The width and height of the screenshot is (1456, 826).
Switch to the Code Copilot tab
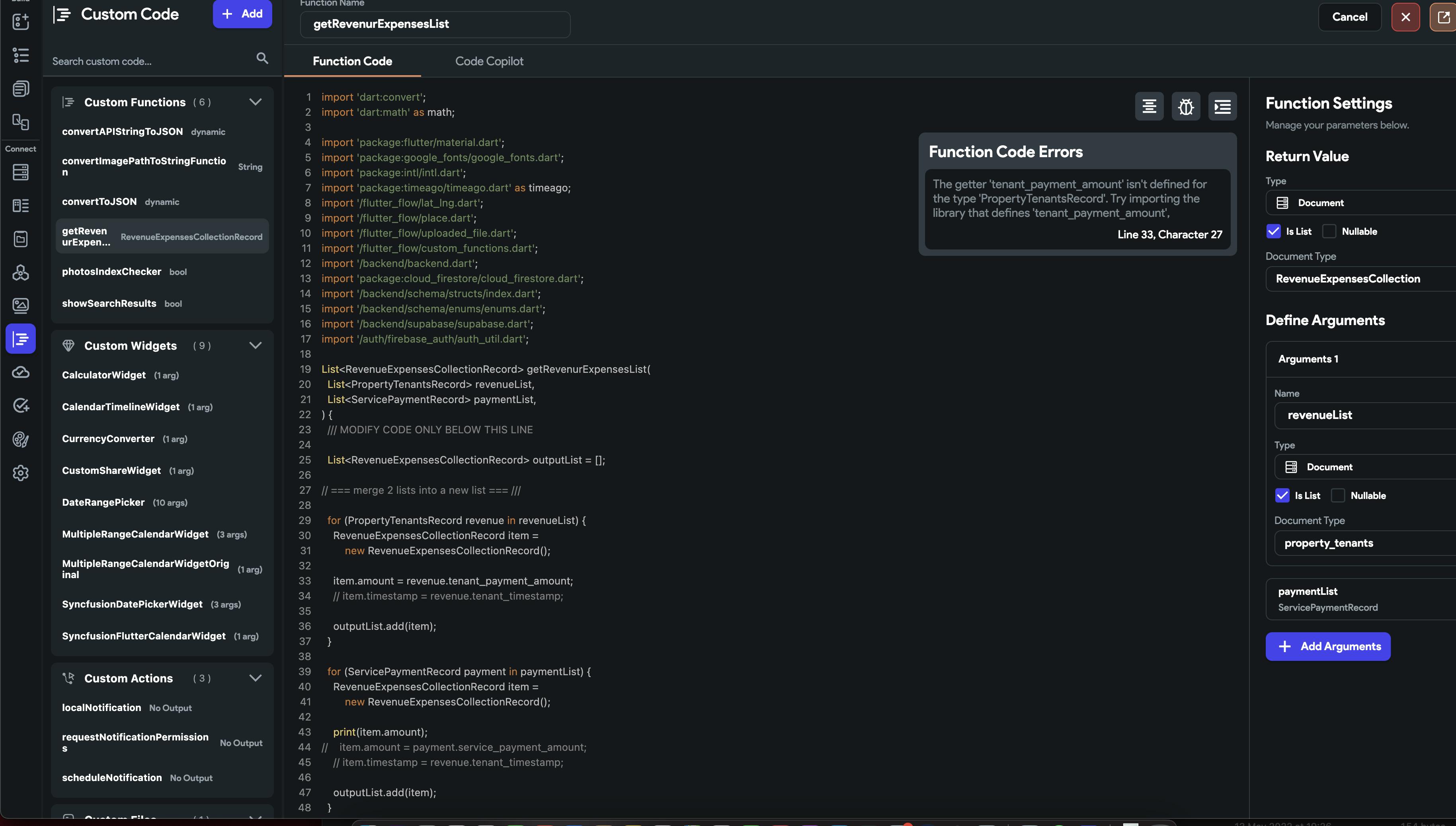tap(488, 61)
